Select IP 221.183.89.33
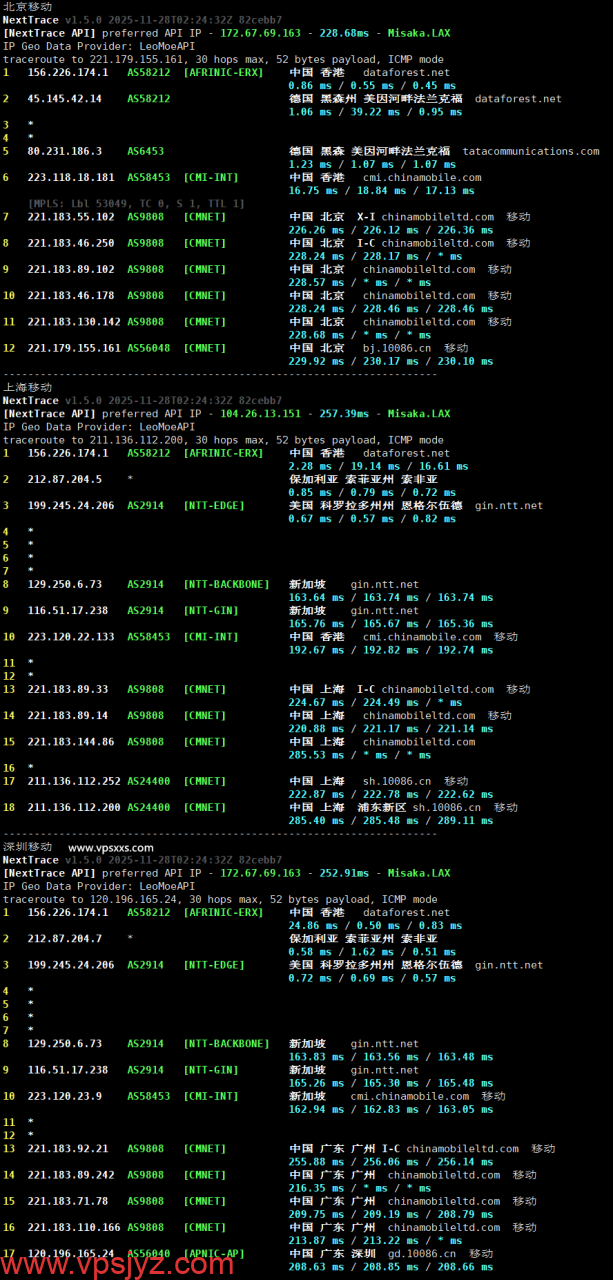The width and height of the screenshot is (613, 1280). [68, 689]
